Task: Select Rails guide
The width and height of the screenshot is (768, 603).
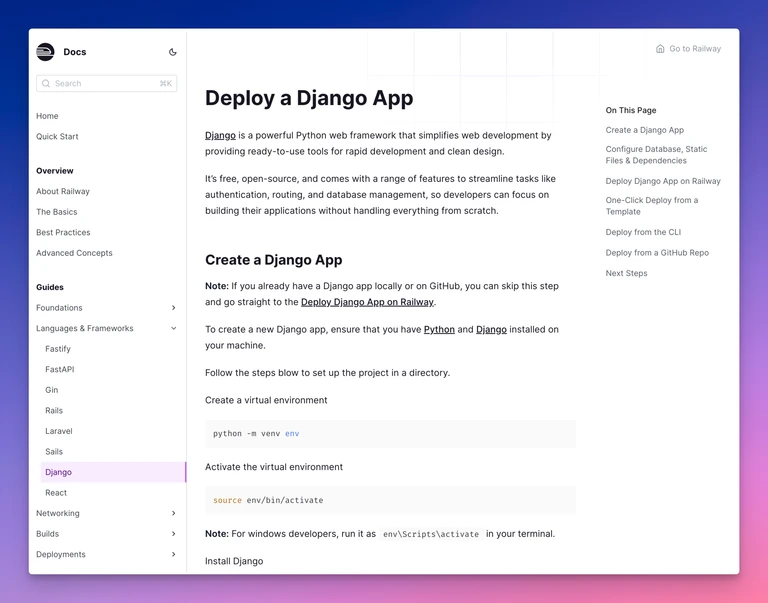Action: [54, 410]
